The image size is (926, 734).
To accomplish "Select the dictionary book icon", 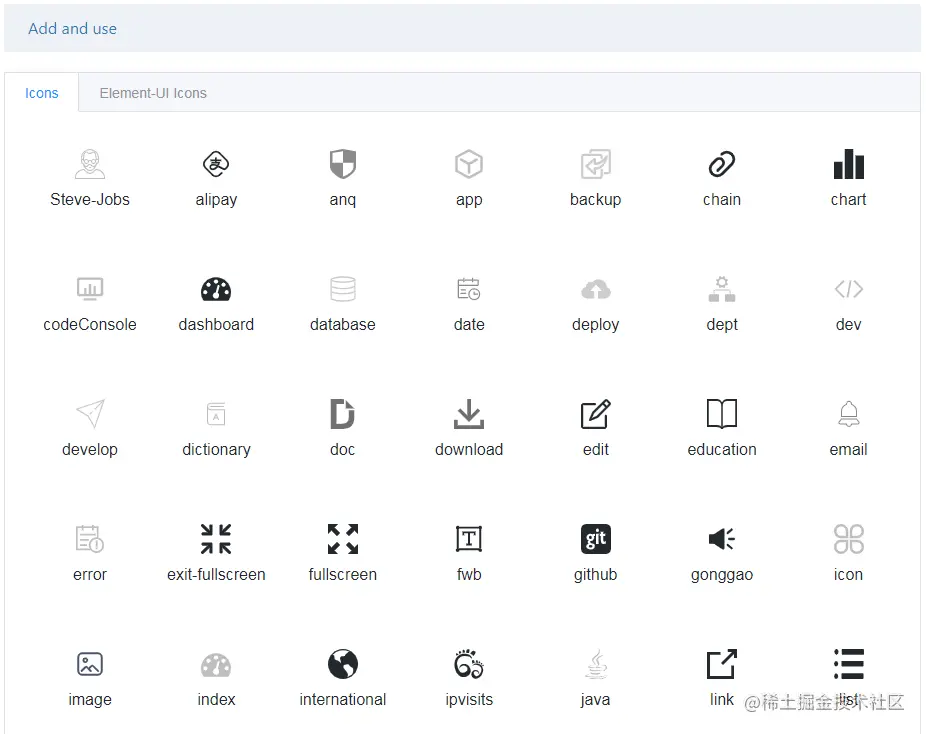I will pyautogui.click(x=216, y=414).
